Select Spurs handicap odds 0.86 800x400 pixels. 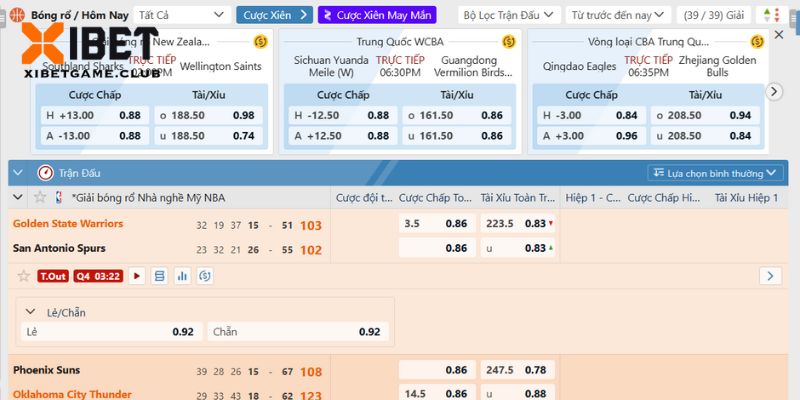437,247
